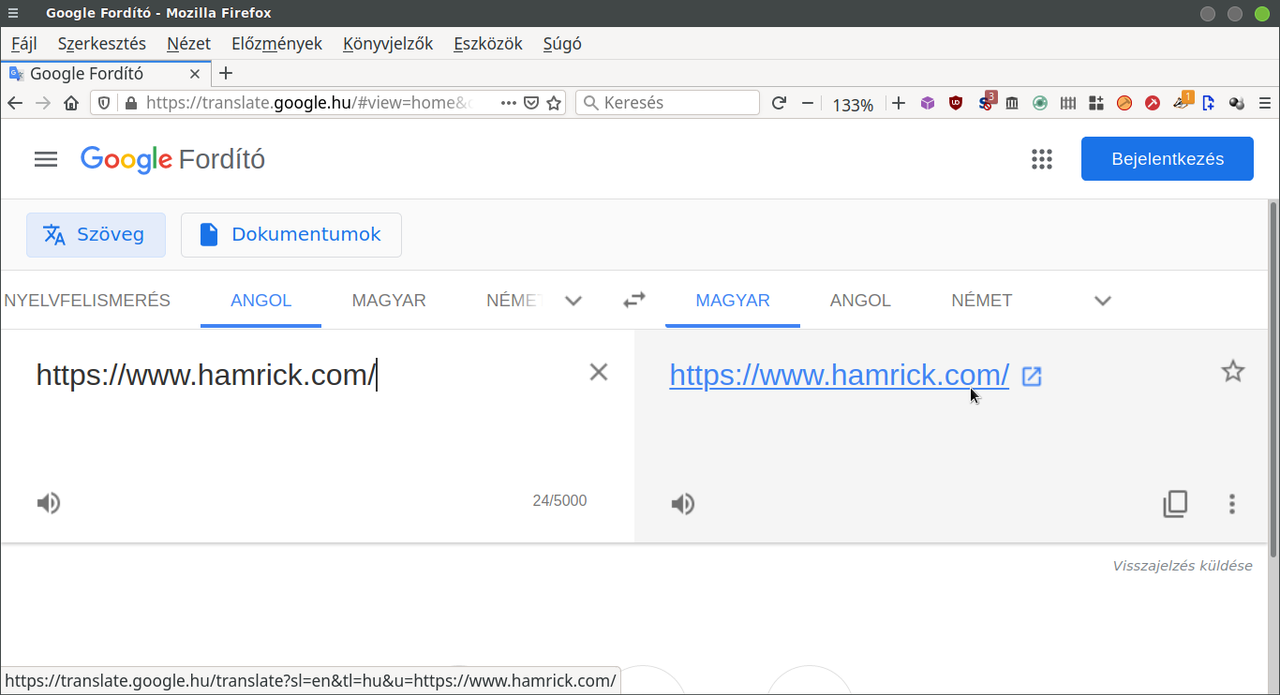The width and height of the screenshot is (1280, 695).
Task: Open the green circular extension icon
Action: tap(1040, 103)
